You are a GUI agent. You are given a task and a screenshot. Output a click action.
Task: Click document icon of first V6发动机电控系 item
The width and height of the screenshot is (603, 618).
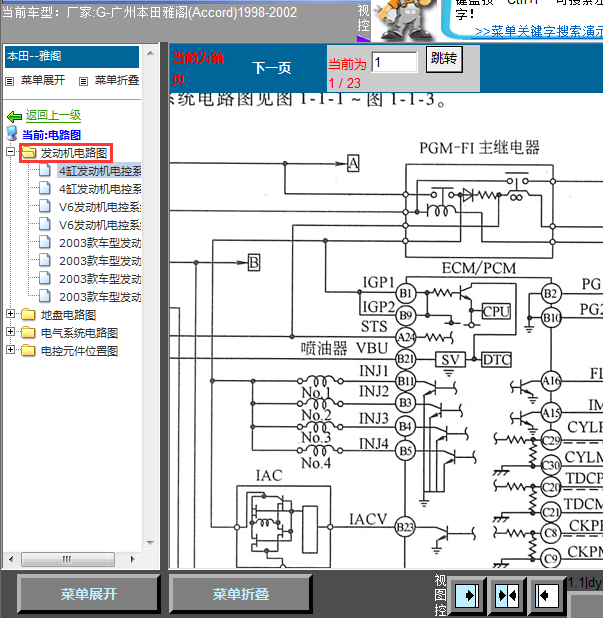(45, 207)
